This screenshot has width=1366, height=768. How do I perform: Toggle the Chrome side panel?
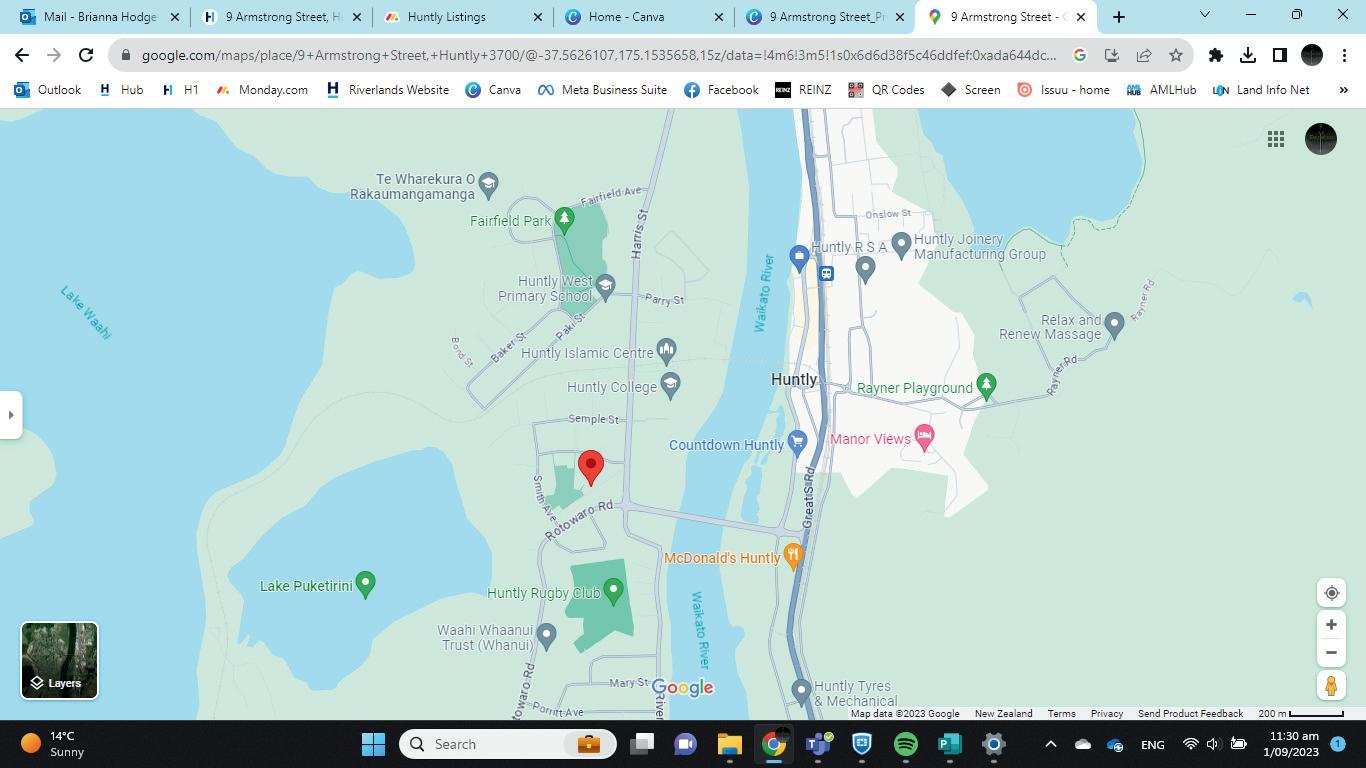coord(1280,56)
